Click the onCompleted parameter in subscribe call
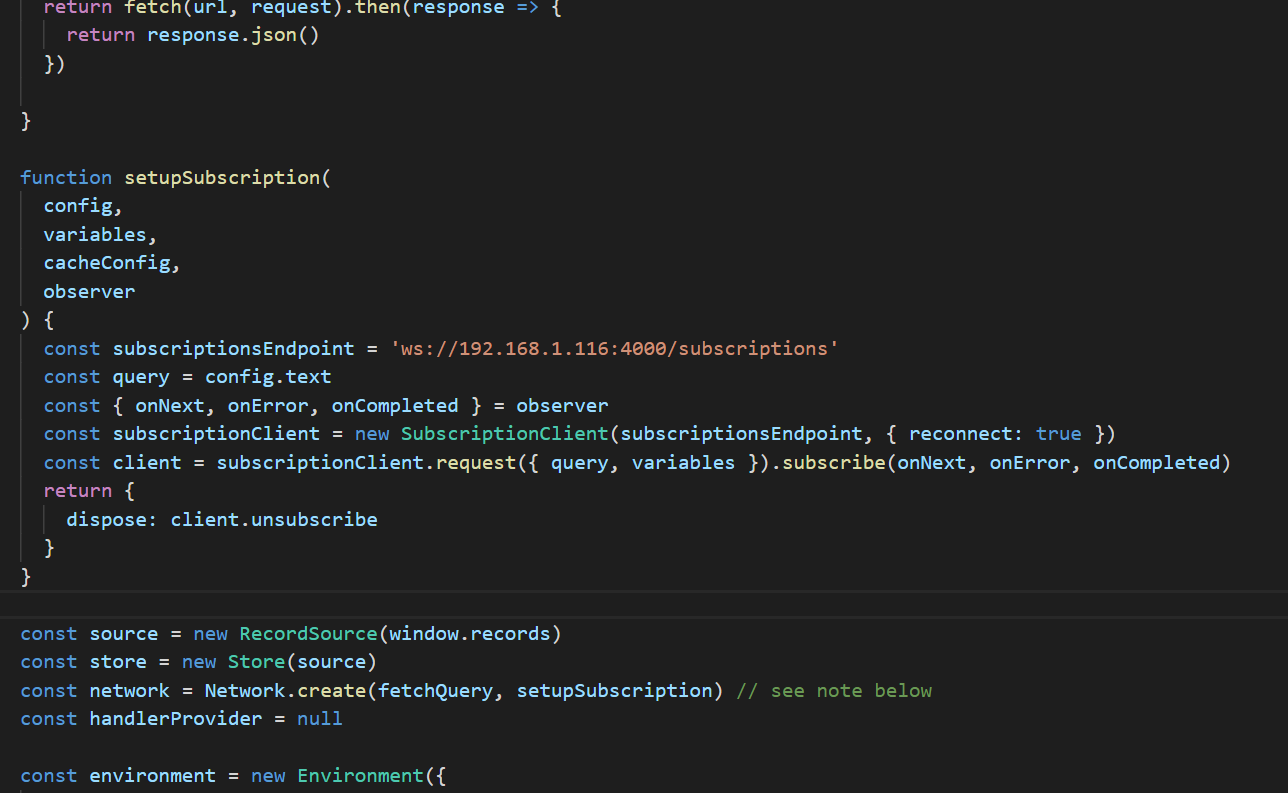This screenshot has height=793, width=1288. (x=1157, y=462)
